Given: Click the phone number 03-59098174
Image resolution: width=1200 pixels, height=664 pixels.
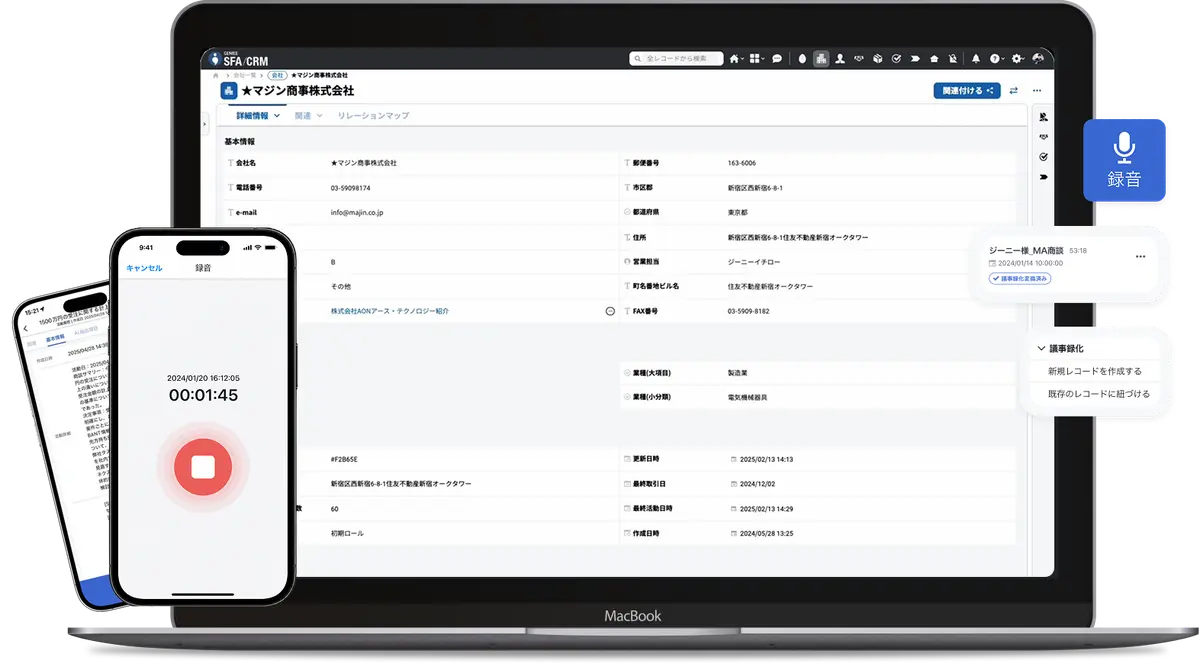Looking at the screenshot, I should click(x=350, y=187).
